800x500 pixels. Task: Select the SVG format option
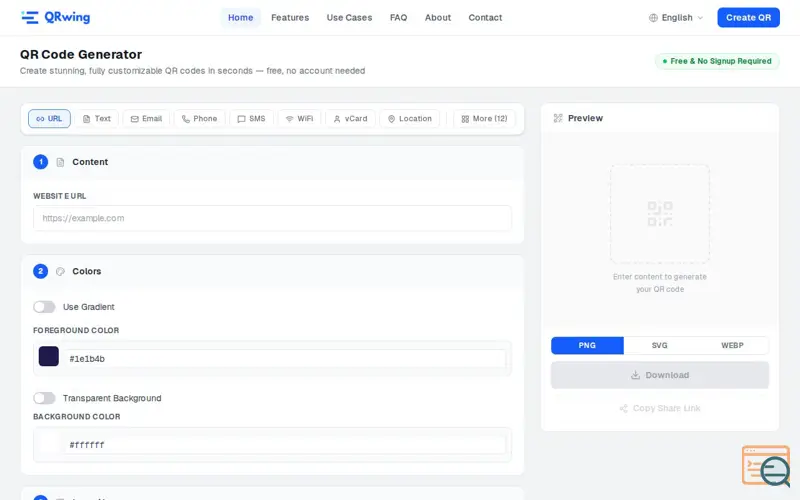coord(660,345)
